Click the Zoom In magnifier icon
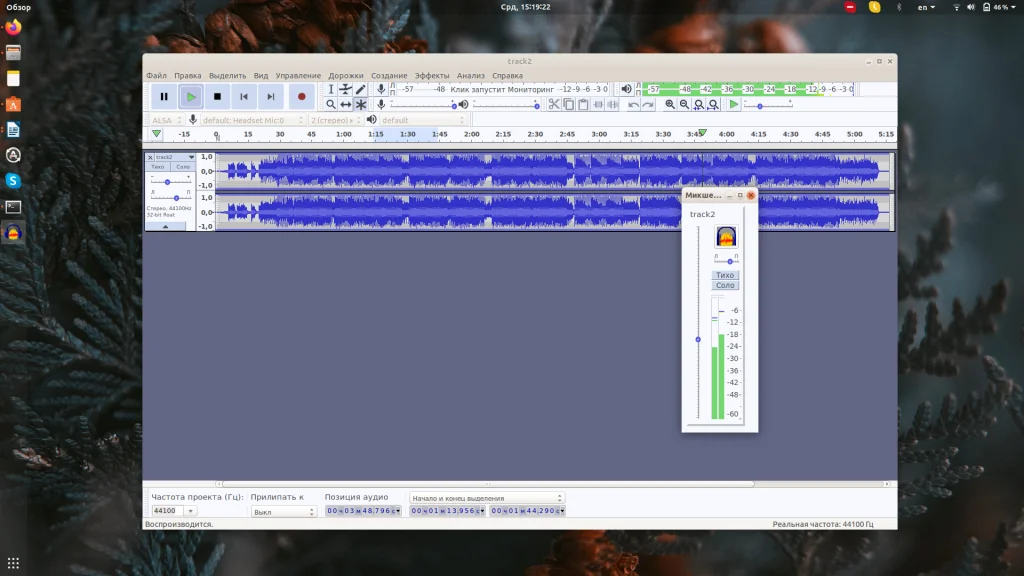This screenshot has width=1024, height=576. coord(670,104)
